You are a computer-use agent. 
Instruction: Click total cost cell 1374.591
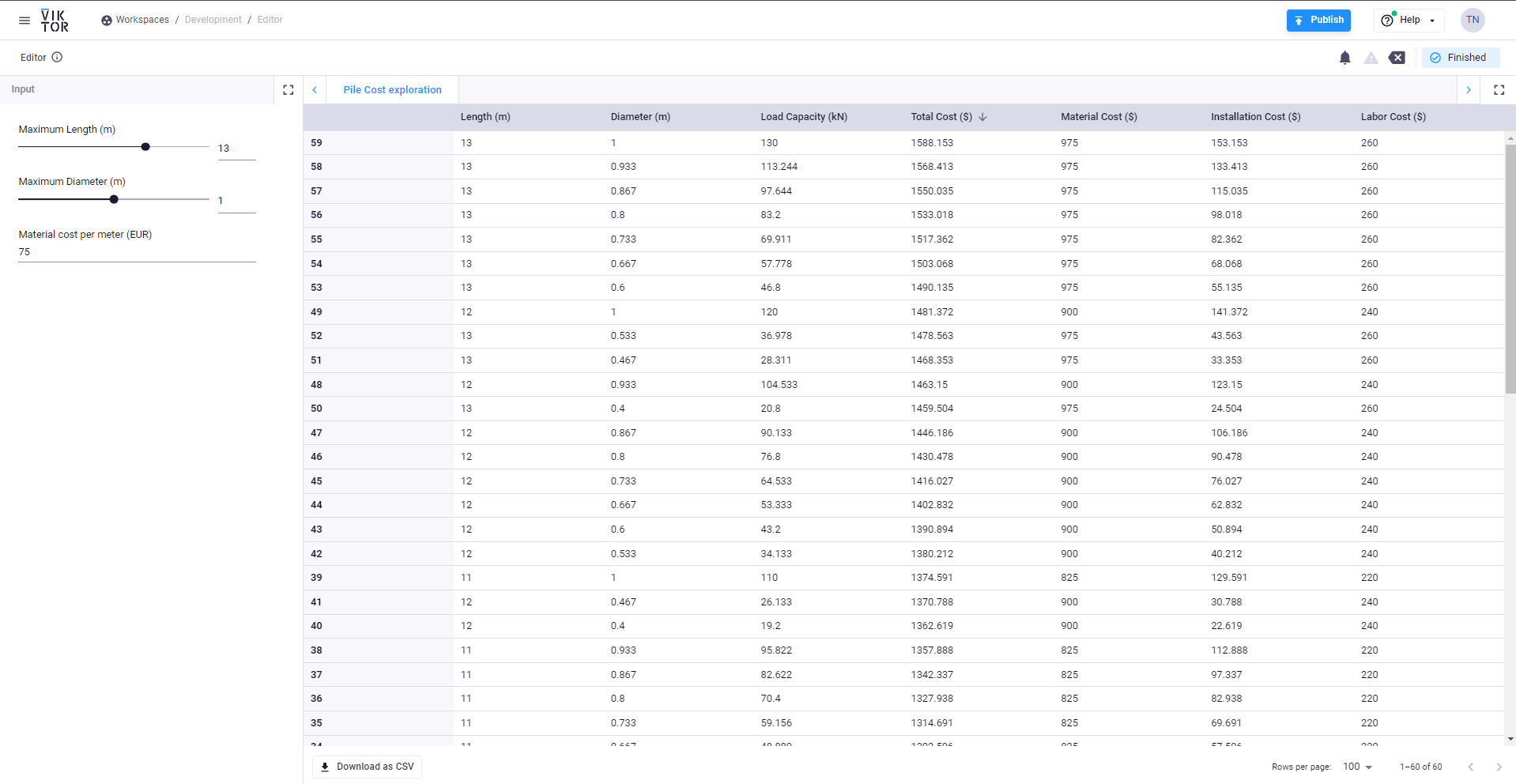[932, 578]
